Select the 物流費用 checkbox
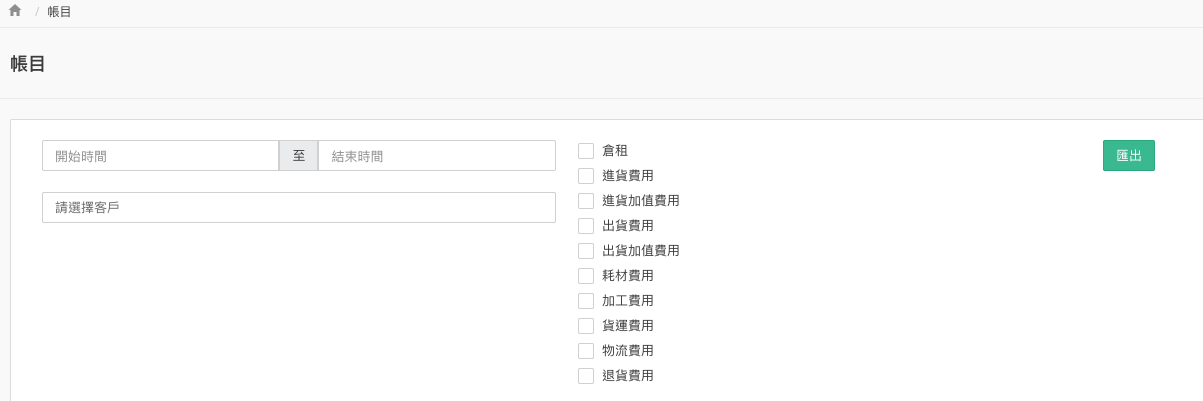 pos(586,351)
